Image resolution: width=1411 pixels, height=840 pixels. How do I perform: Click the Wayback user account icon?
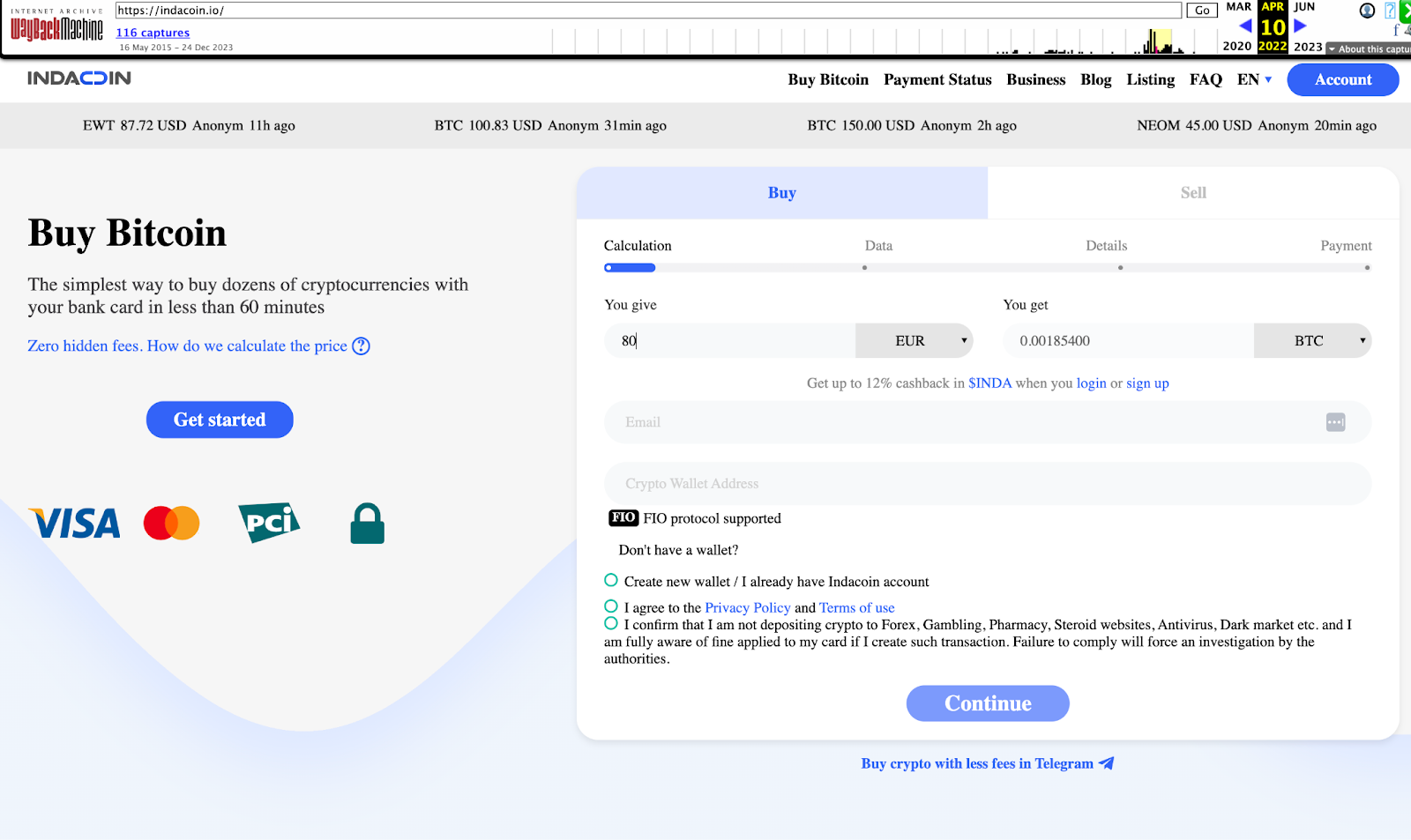[1367, 11]
